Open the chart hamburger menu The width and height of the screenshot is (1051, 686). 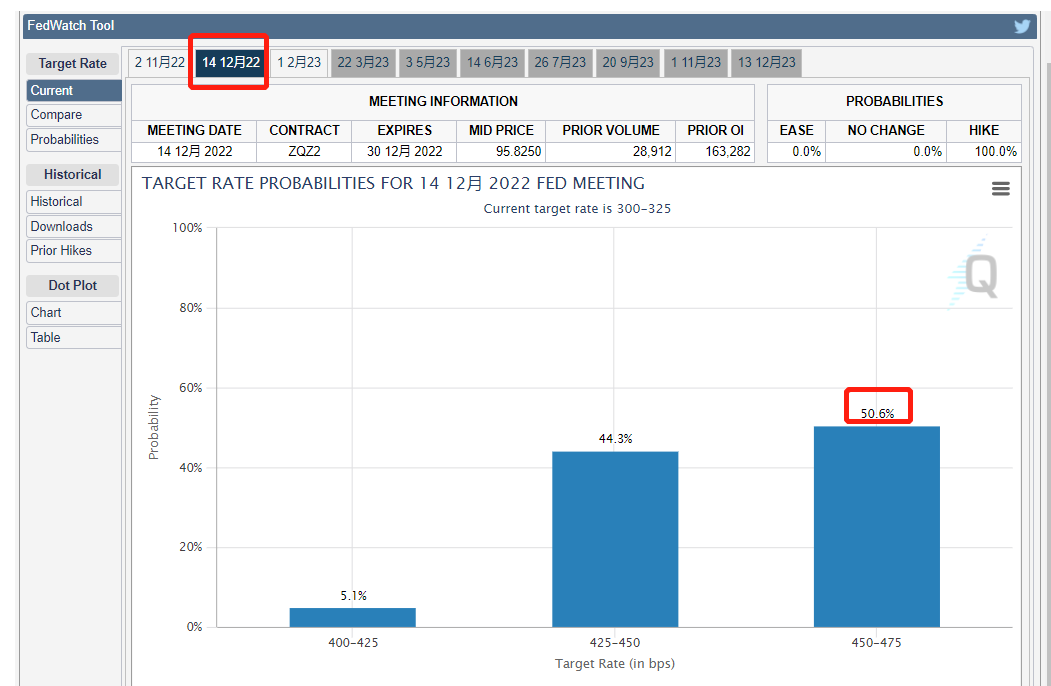1000,189
